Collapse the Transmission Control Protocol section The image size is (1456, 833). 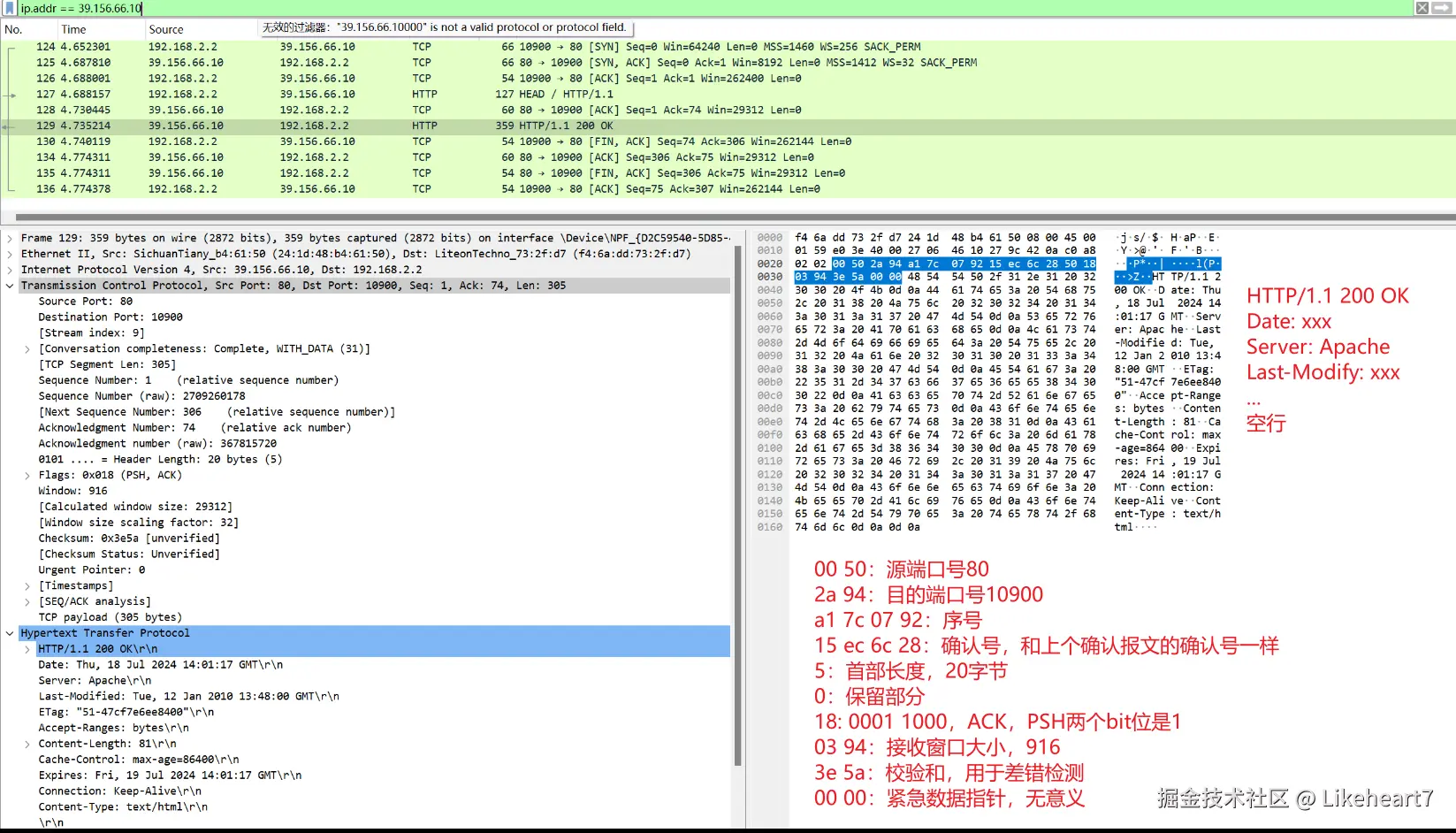tap(10, 286)
